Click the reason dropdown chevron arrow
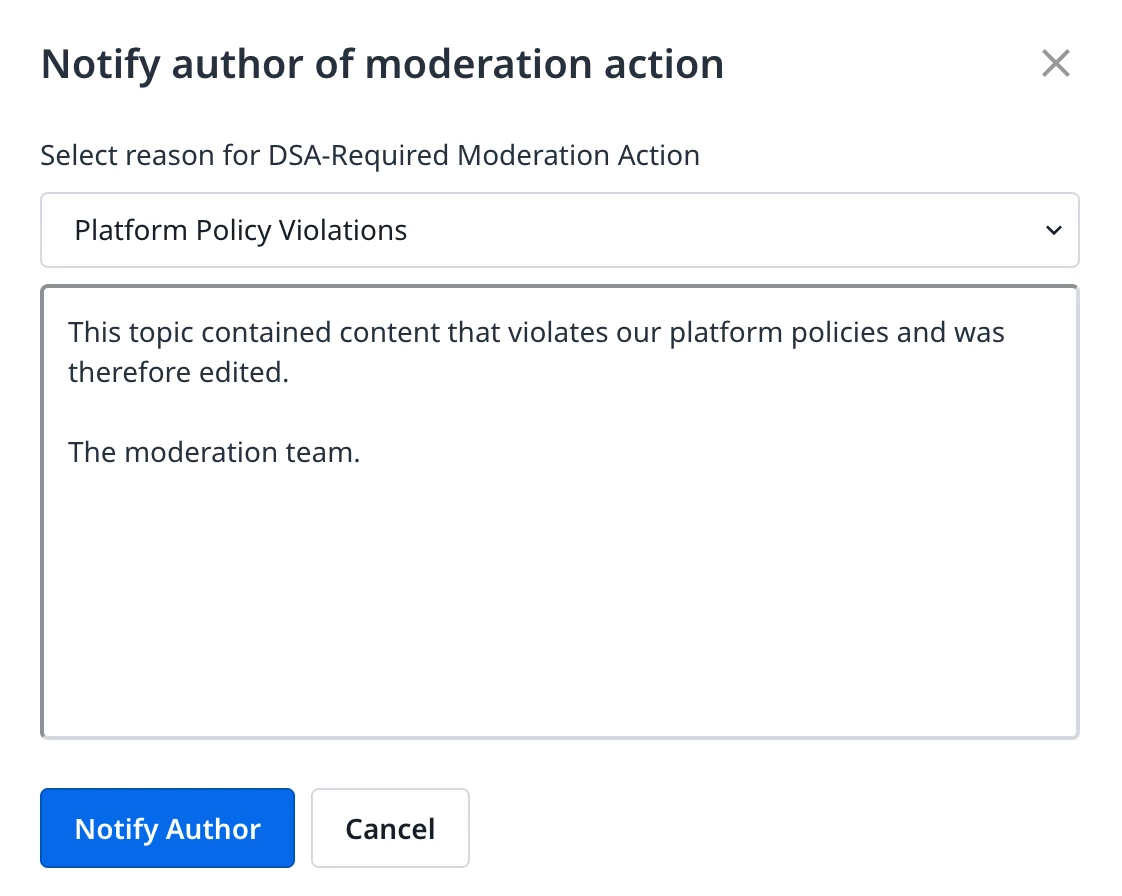This screenshot has width=1122, height=896. coord(1053,231)
